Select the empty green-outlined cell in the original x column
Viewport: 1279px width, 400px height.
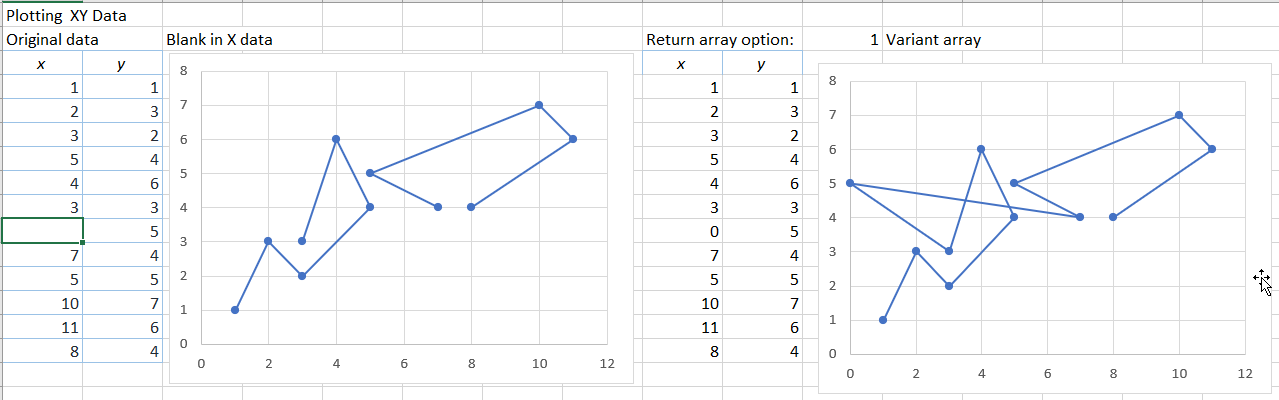point(42,231)
